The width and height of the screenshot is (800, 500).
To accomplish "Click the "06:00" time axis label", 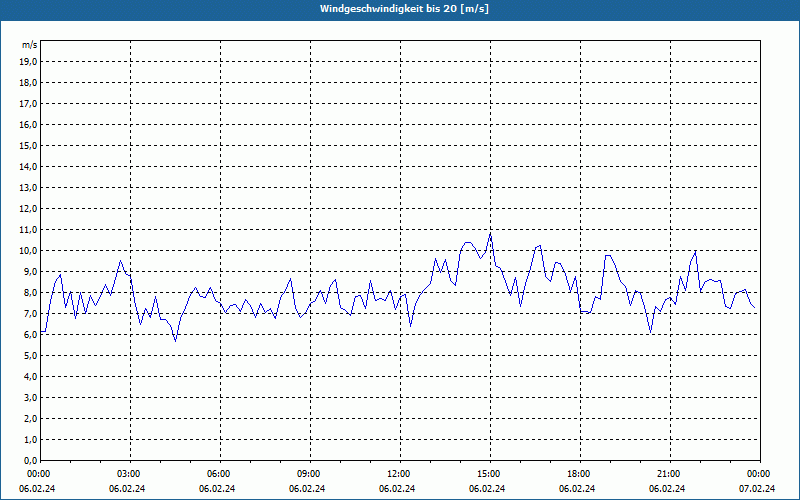I will pos(220,474).
